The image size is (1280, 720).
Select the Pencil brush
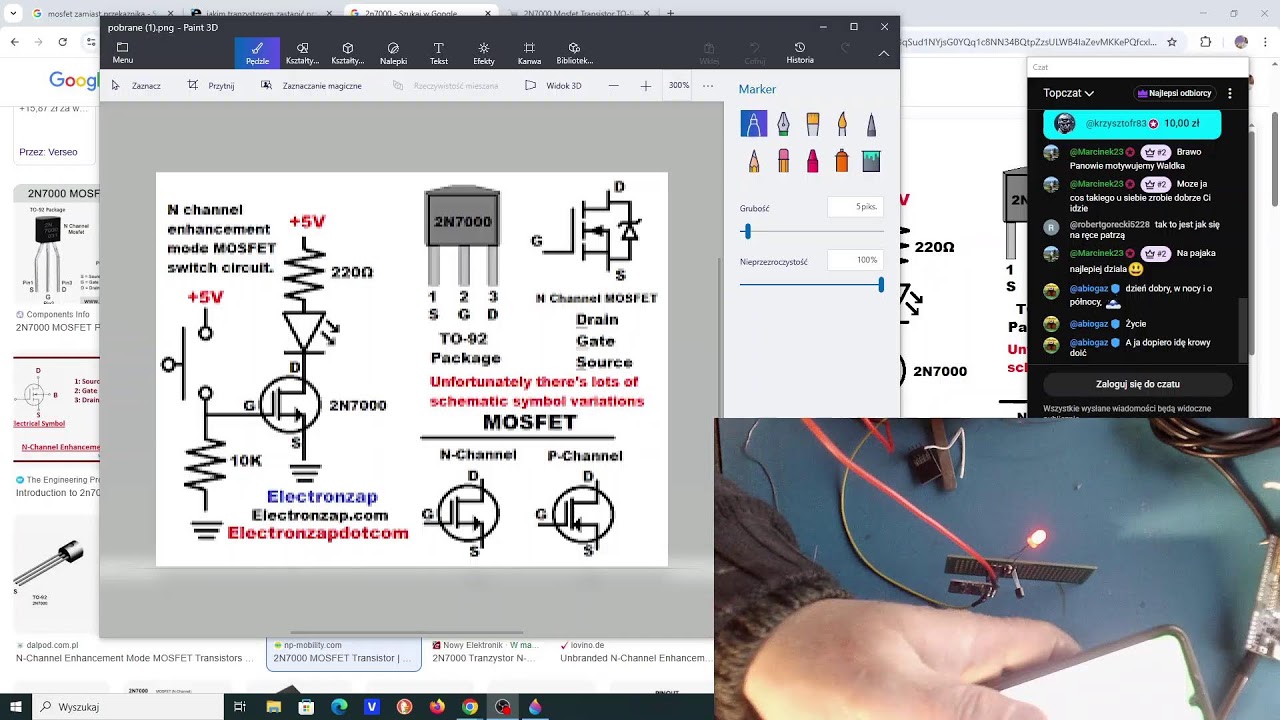[754, 160]
